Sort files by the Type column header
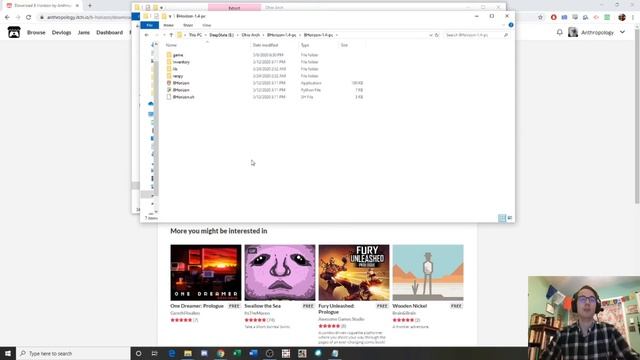The height and width of the screenshot is (360, 640). coord(305,45)
